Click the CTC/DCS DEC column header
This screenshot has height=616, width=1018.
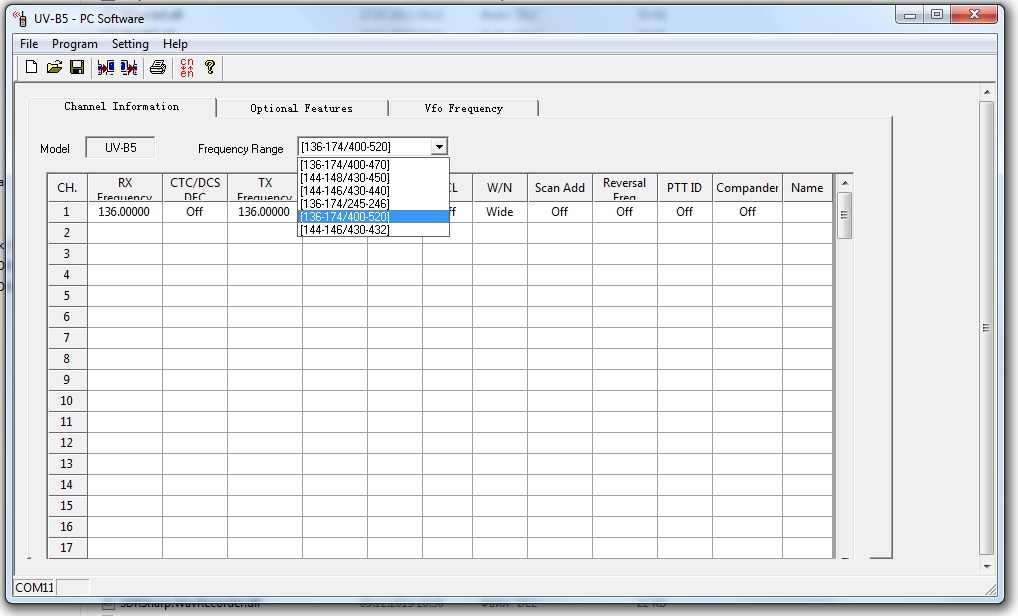(x=195, y=188)
